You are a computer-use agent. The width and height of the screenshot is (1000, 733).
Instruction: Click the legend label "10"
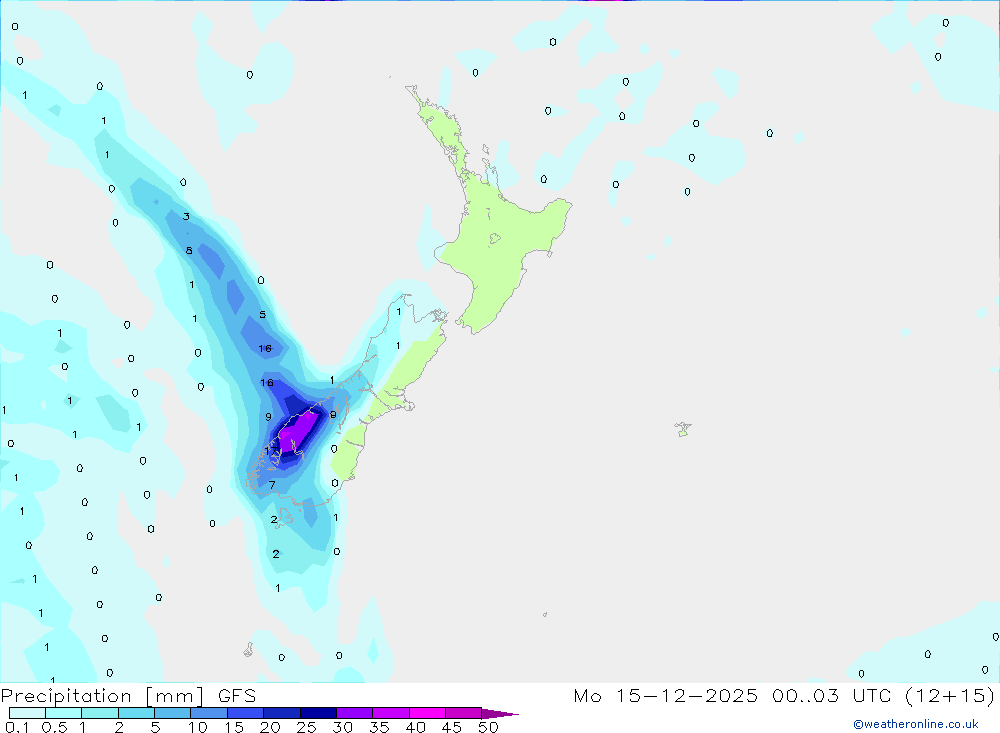[198, 727]
